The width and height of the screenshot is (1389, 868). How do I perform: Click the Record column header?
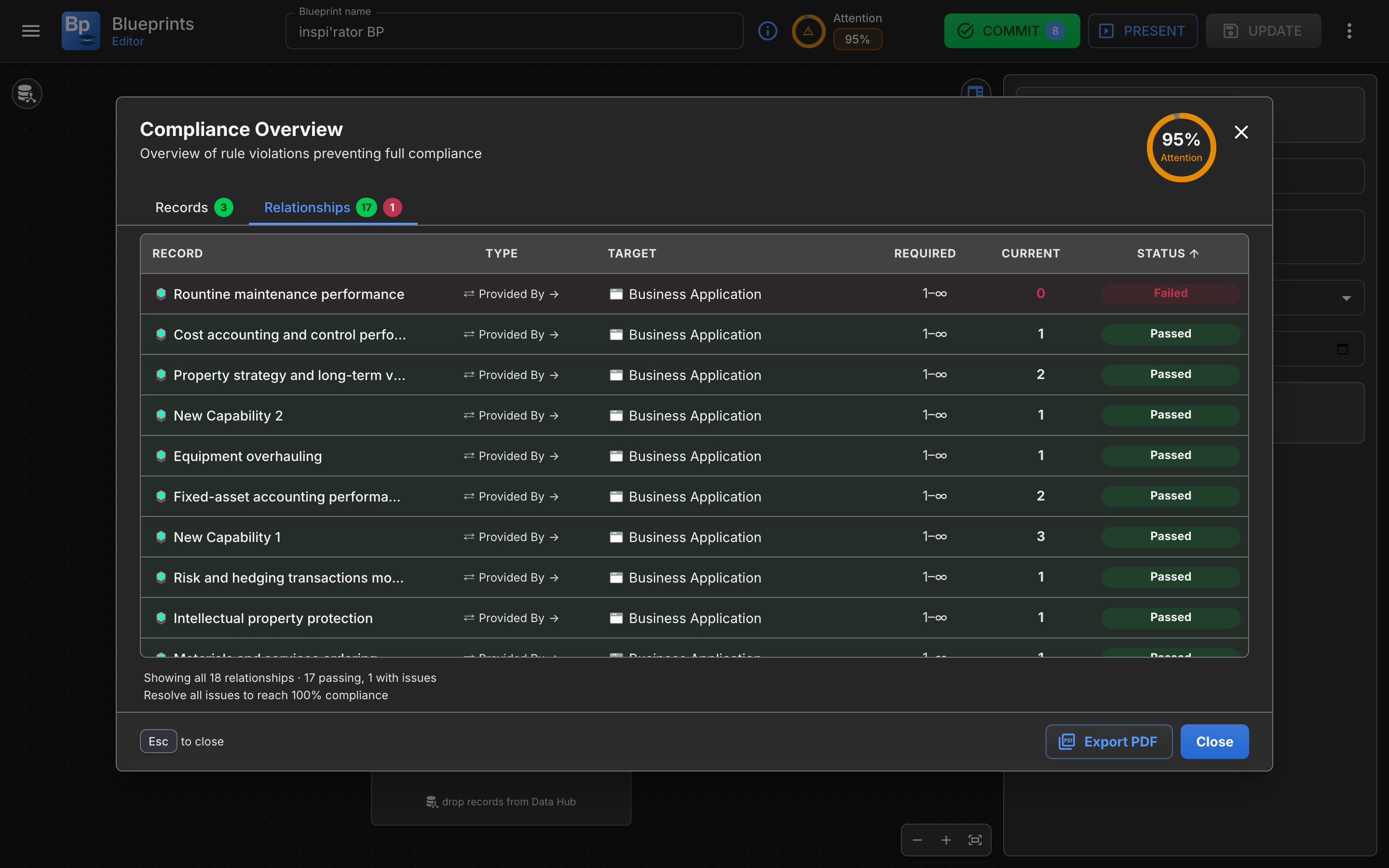point(177,253)
